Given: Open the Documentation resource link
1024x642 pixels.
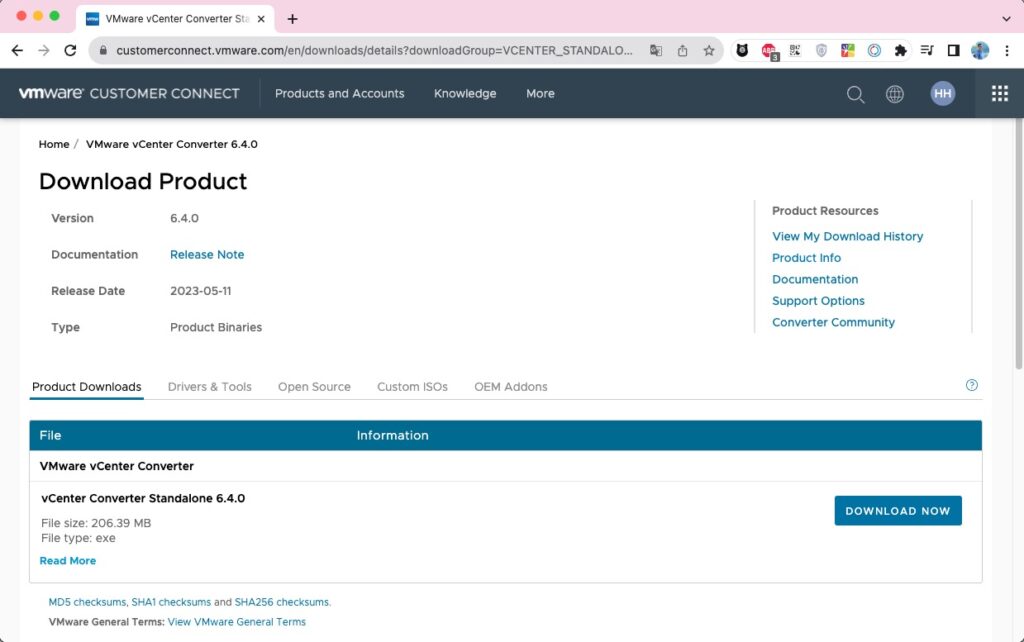Looking at the screenshot, I should click(x=815, y=280).
